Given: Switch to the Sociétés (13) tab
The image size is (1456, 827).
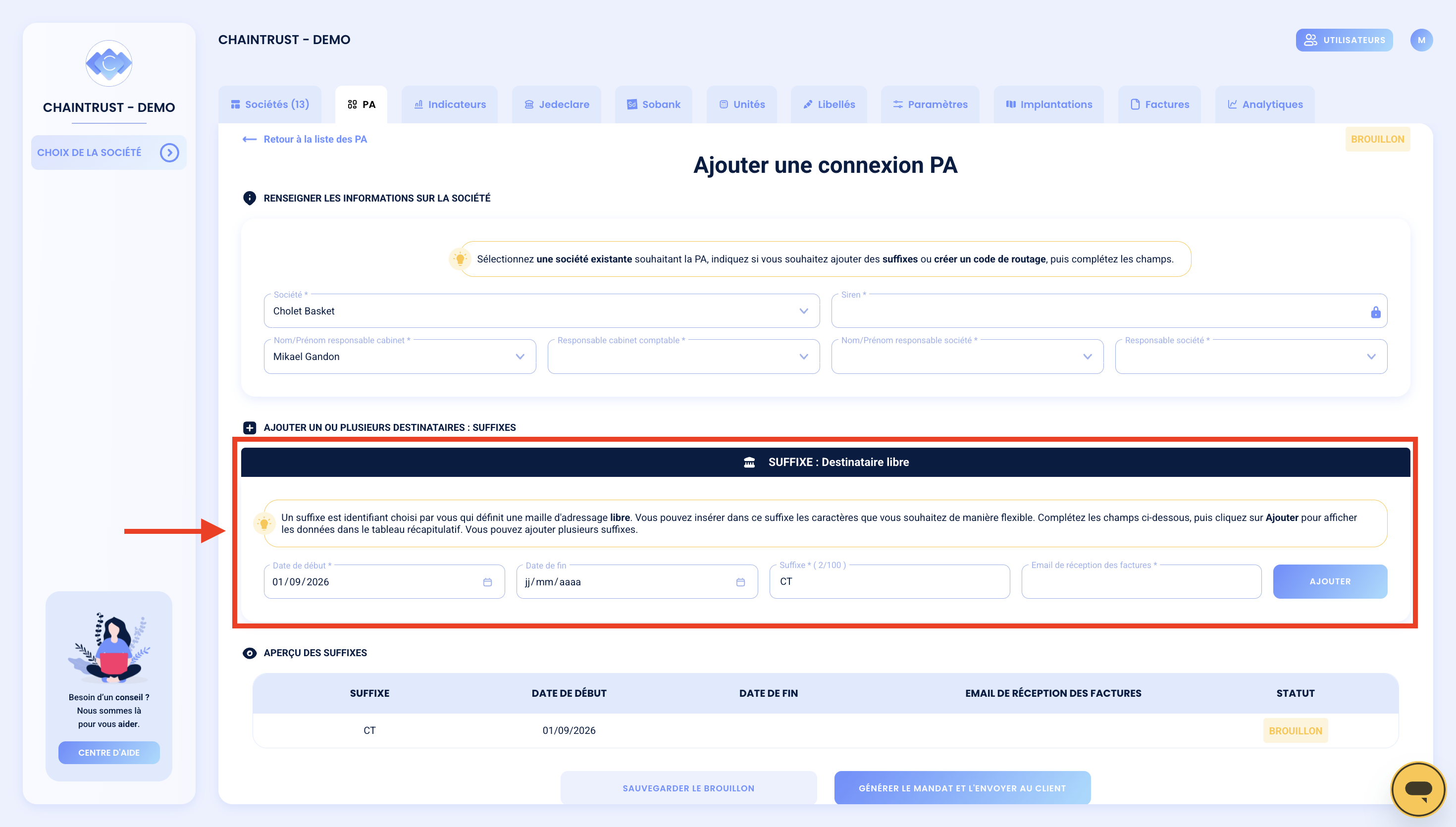Looking at the screenshot, I should 270,104.
